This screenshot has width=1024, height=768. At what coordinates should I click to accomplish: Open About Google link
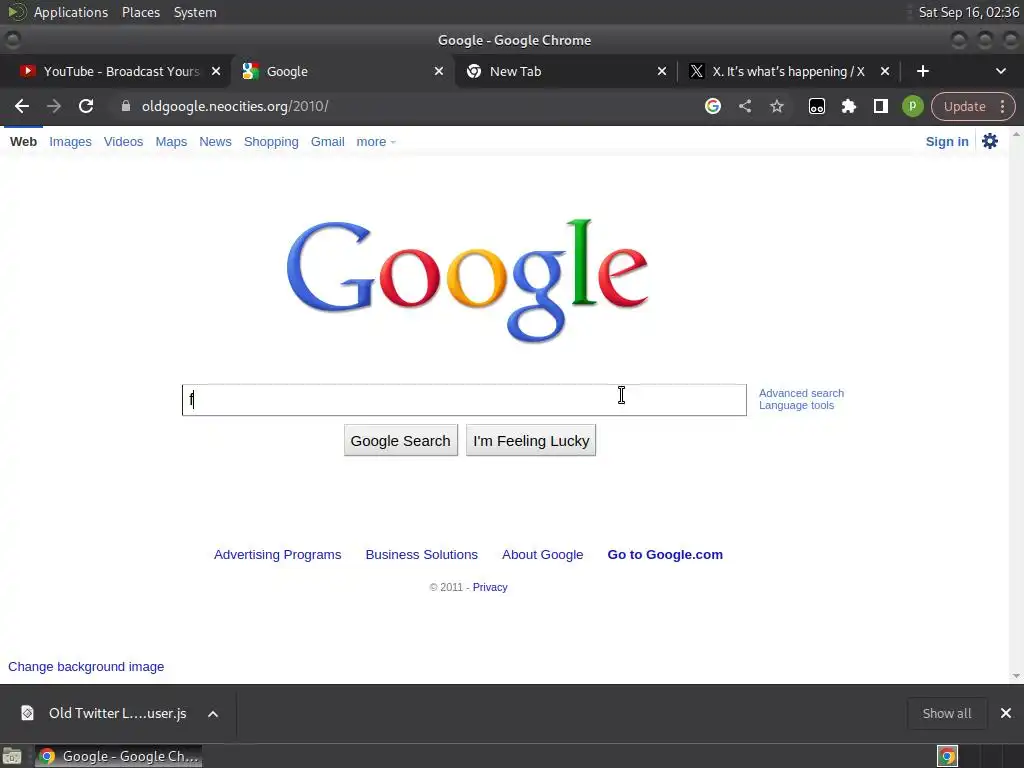click(543, 554)
